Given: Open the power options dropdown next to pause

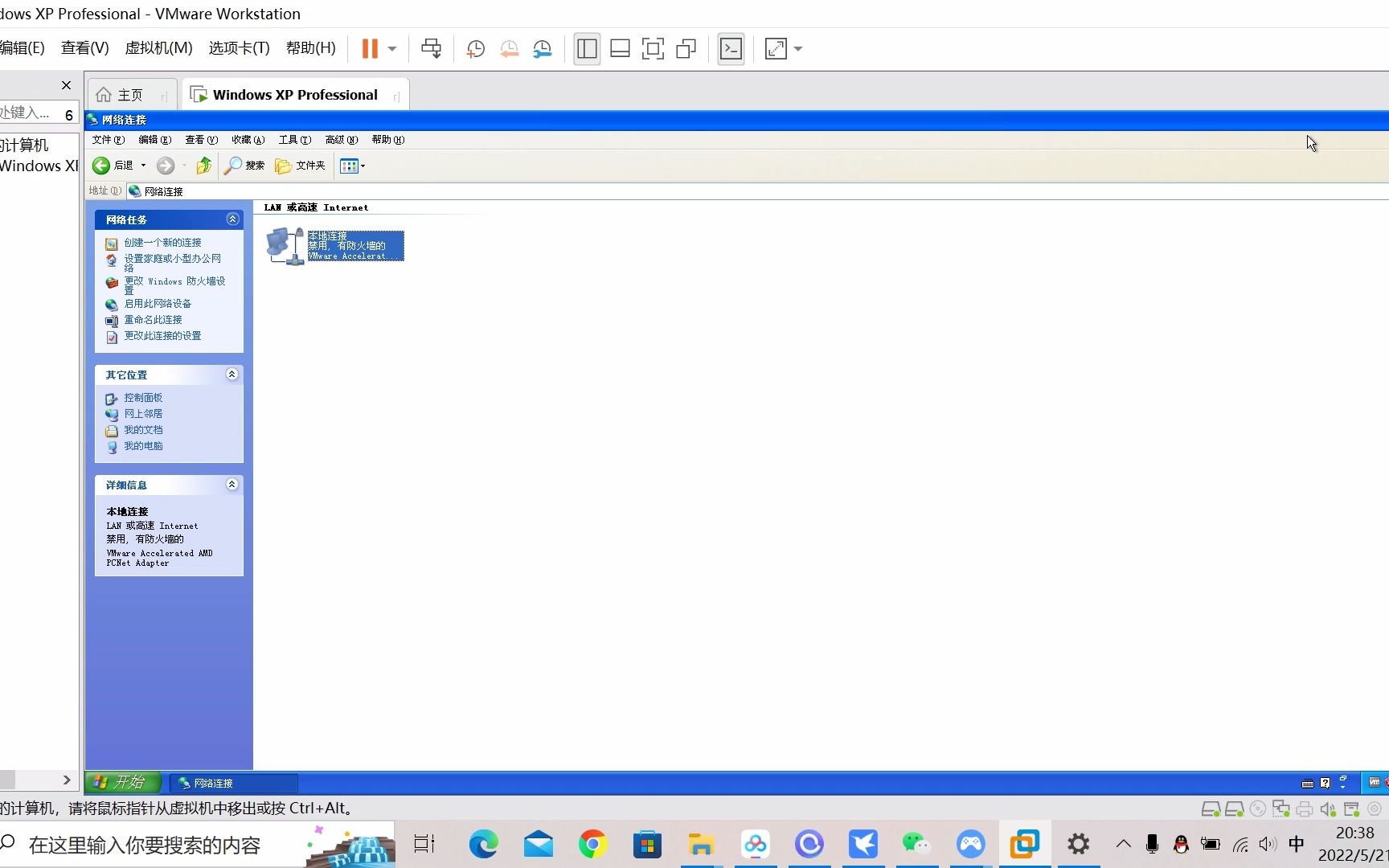Looking at the screenshot, I should (x=392, y=49).
